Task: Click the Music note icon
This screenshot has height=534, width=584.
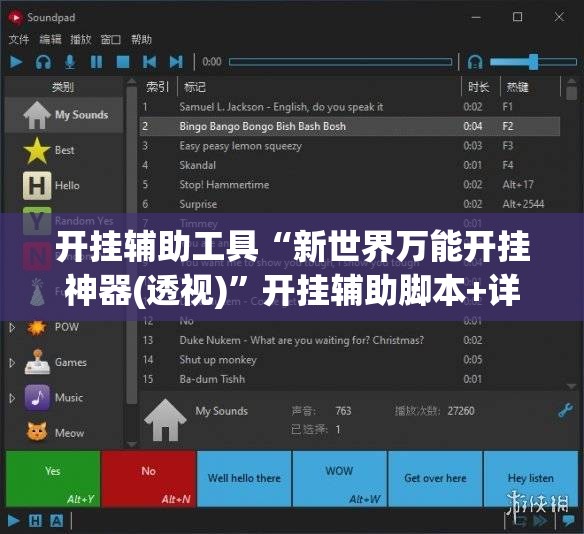Action: click(37, 397)
